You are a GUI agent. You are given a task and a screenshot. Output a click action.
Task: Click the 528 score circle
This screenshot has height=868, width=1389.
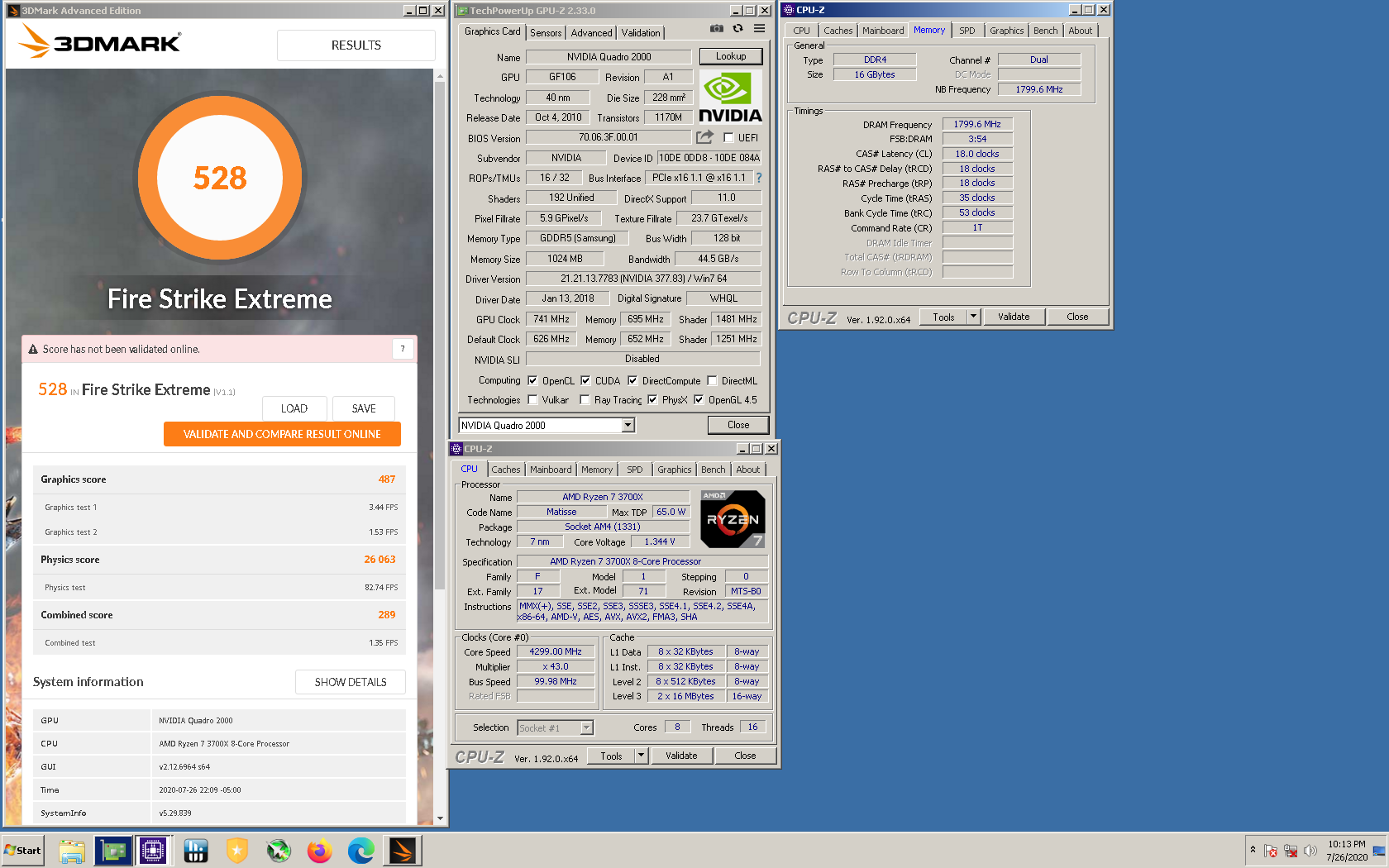[220, 178]
